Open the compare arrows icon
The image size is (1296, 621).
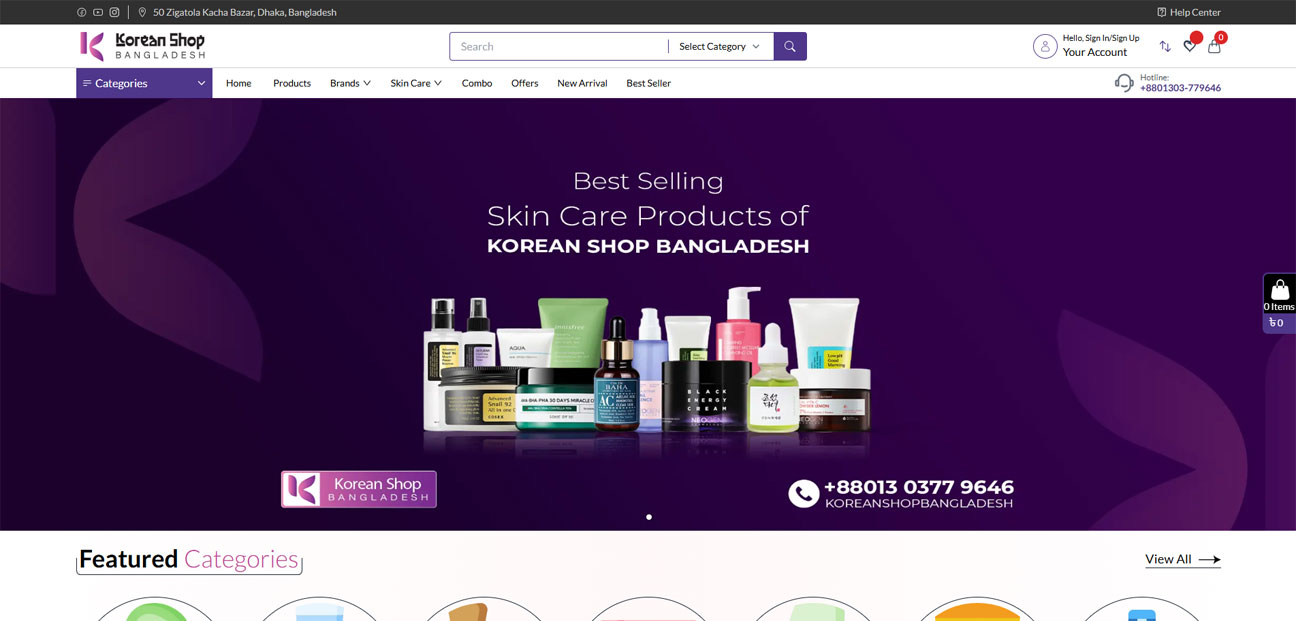[x=1165, y=46]
